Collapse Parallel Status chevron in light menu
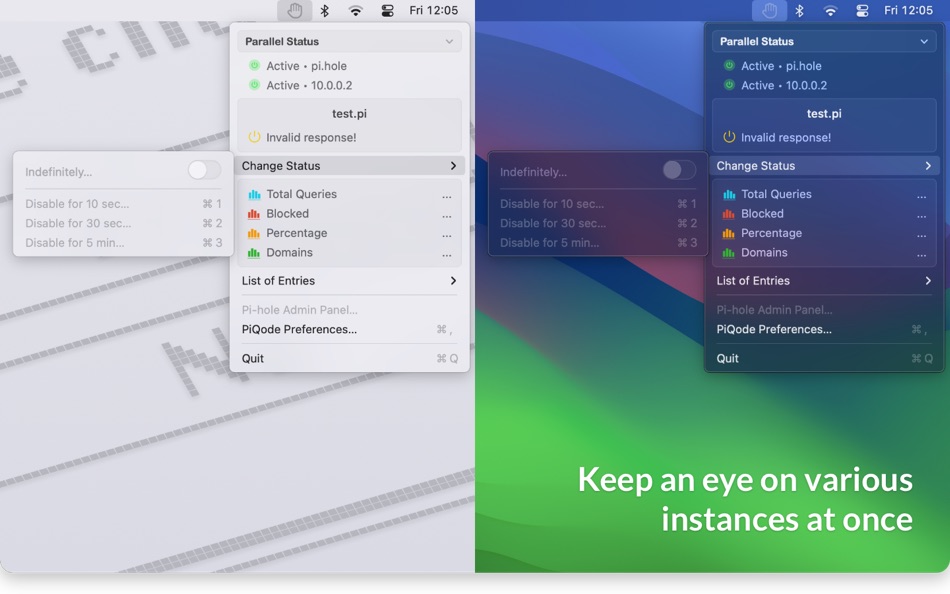The width and height of the screenshot is (950, 594). pos(449,41)
